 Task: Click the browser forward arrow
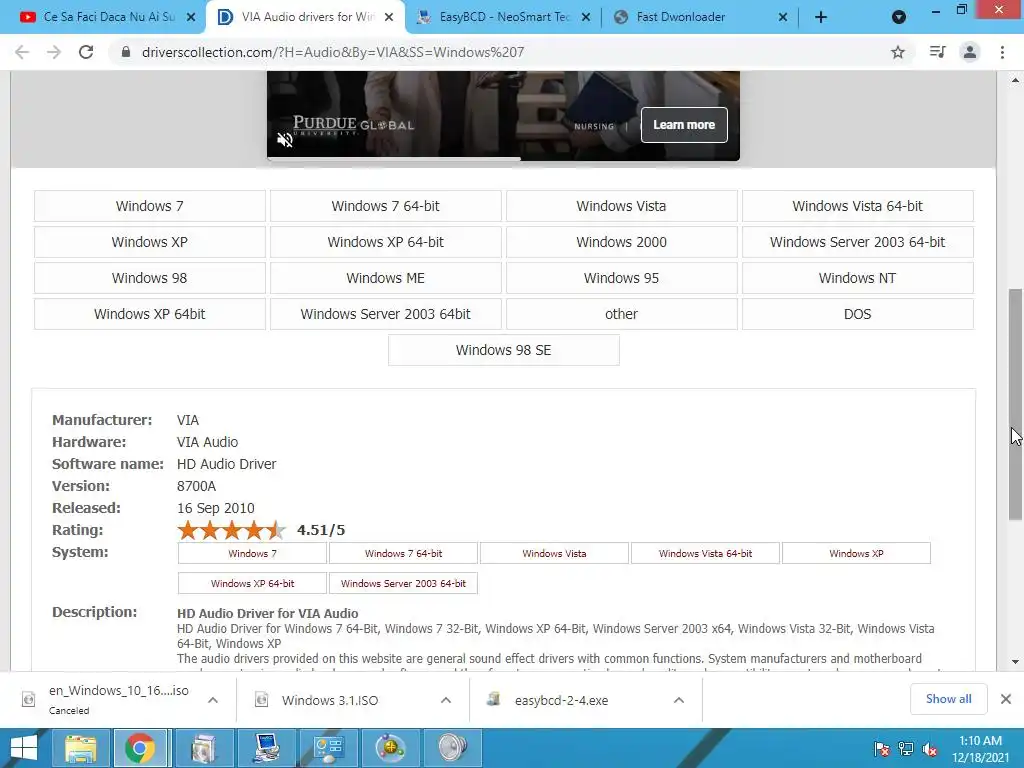click(54, 52)
